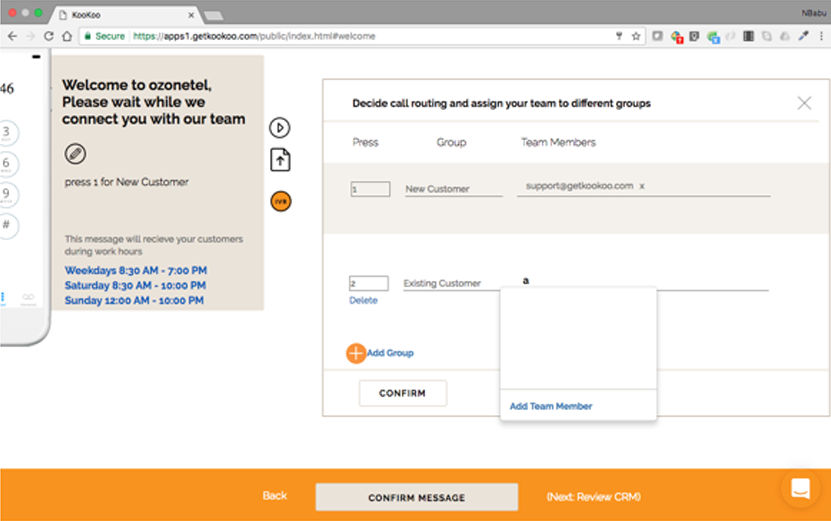Click the Secure padlock indicator
Image resolution: width=831 pixels, height=521 pixels.
click(x=105, y=36)
